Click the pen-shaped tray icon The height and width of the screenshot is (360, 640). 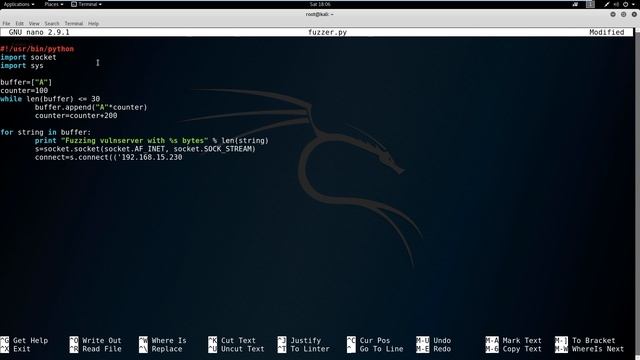(x=607, y=4)
